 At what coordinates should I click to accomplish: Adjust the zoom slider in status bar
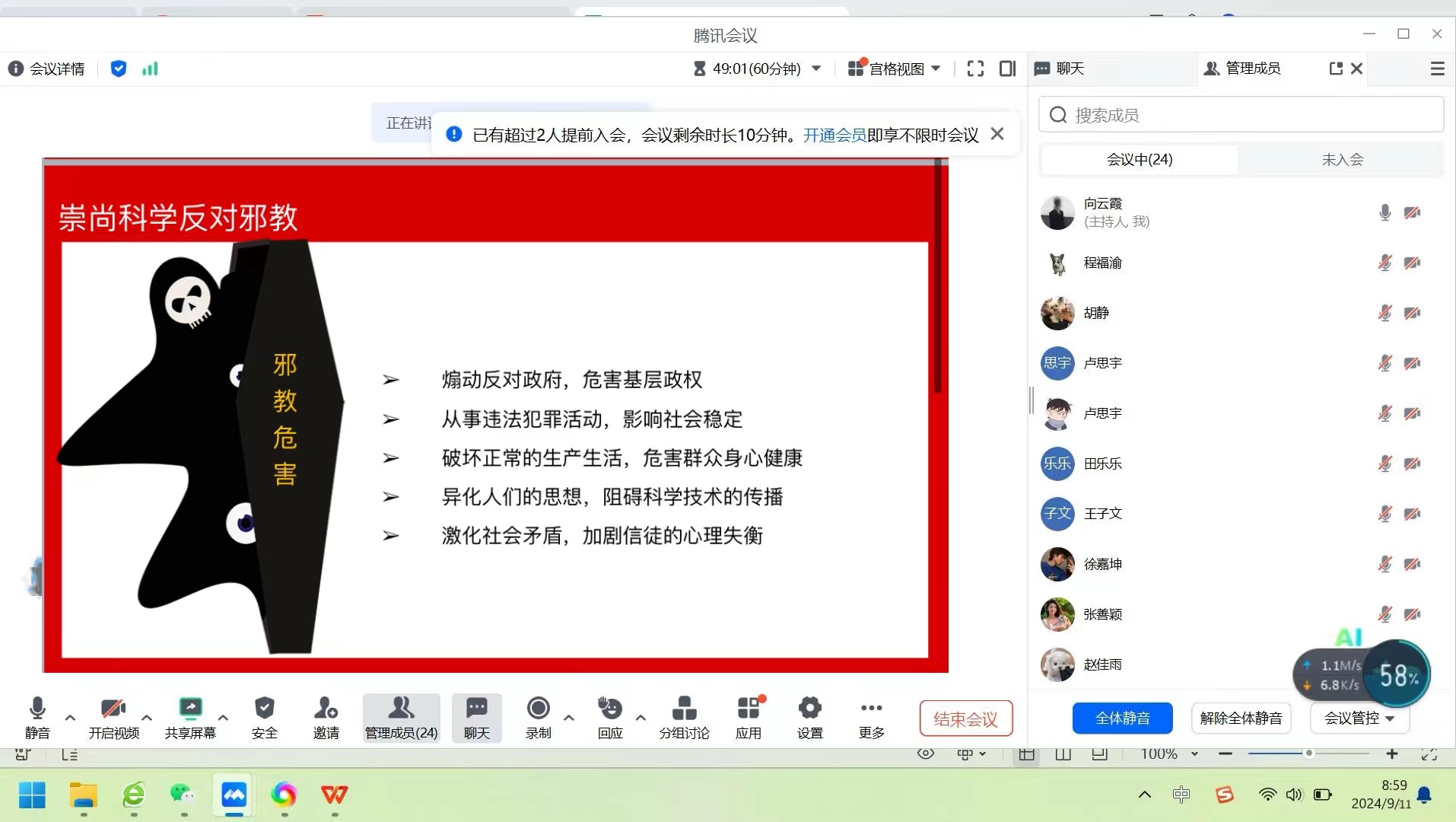1308,753
